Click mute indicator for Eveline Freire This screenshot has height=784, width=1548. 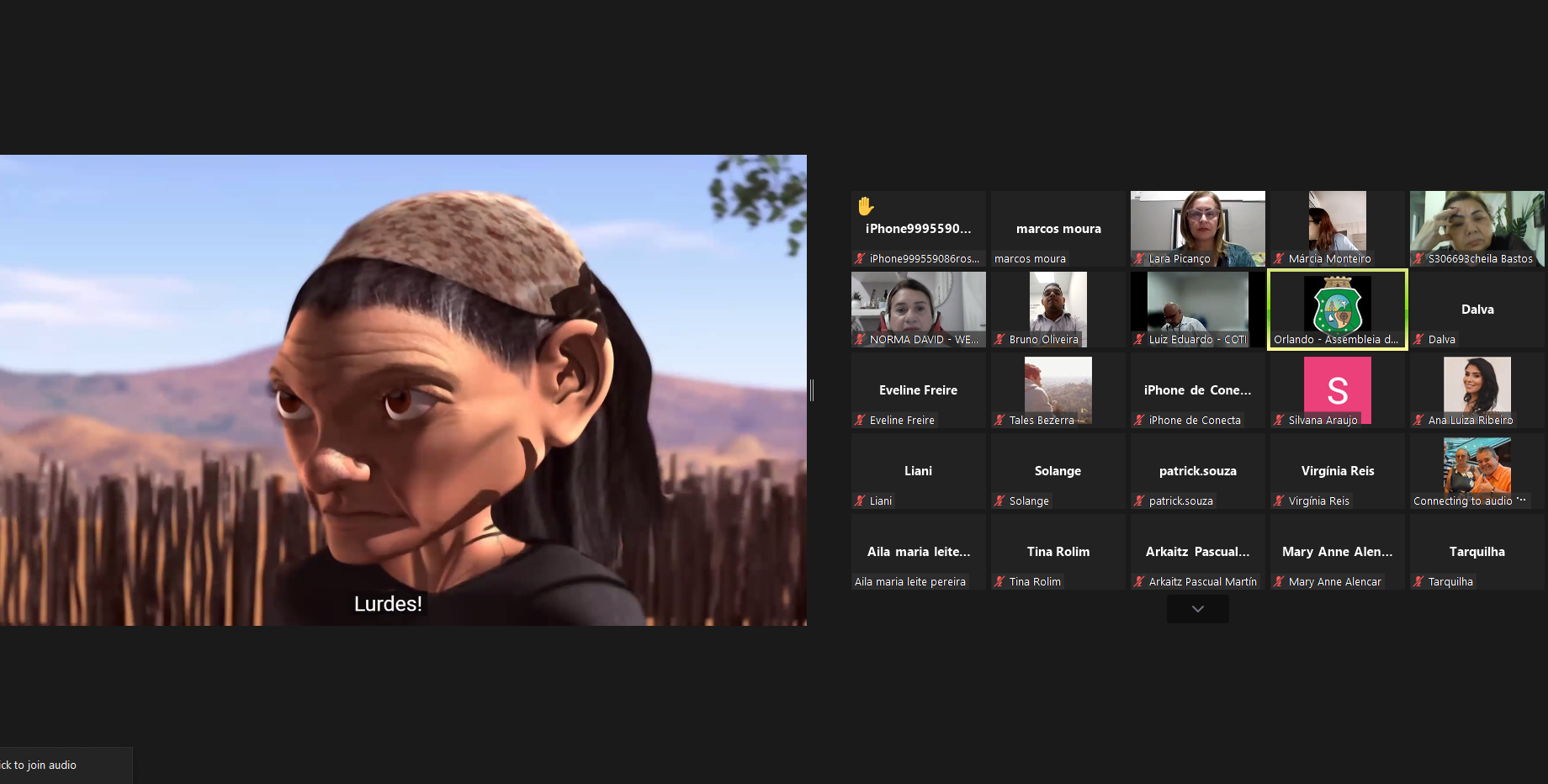tap(860, 421)
